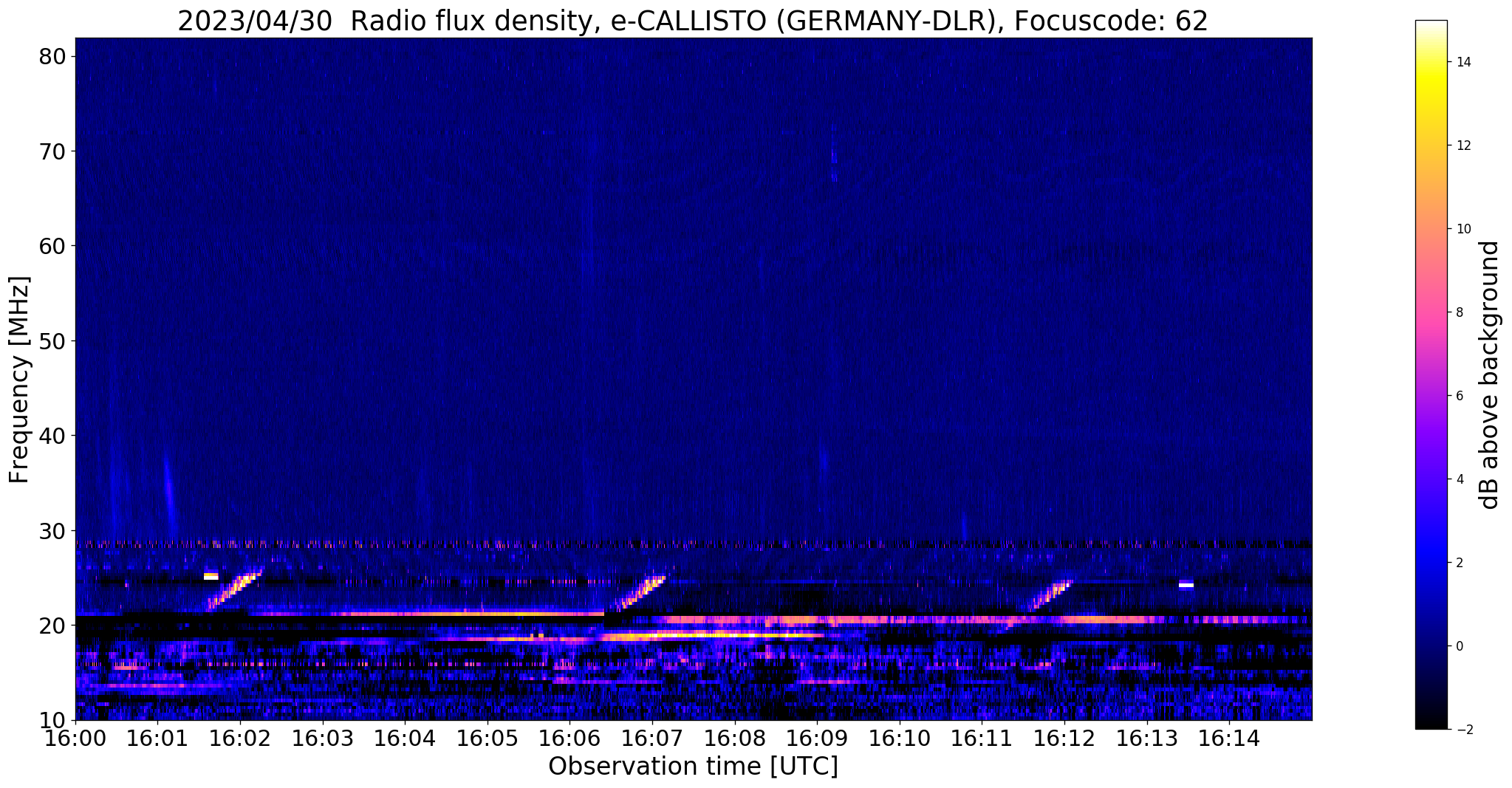Screen dimensions: 1512x788
Task: Click the diagonal drifting burst near 16:02
Action: (235, 589)
